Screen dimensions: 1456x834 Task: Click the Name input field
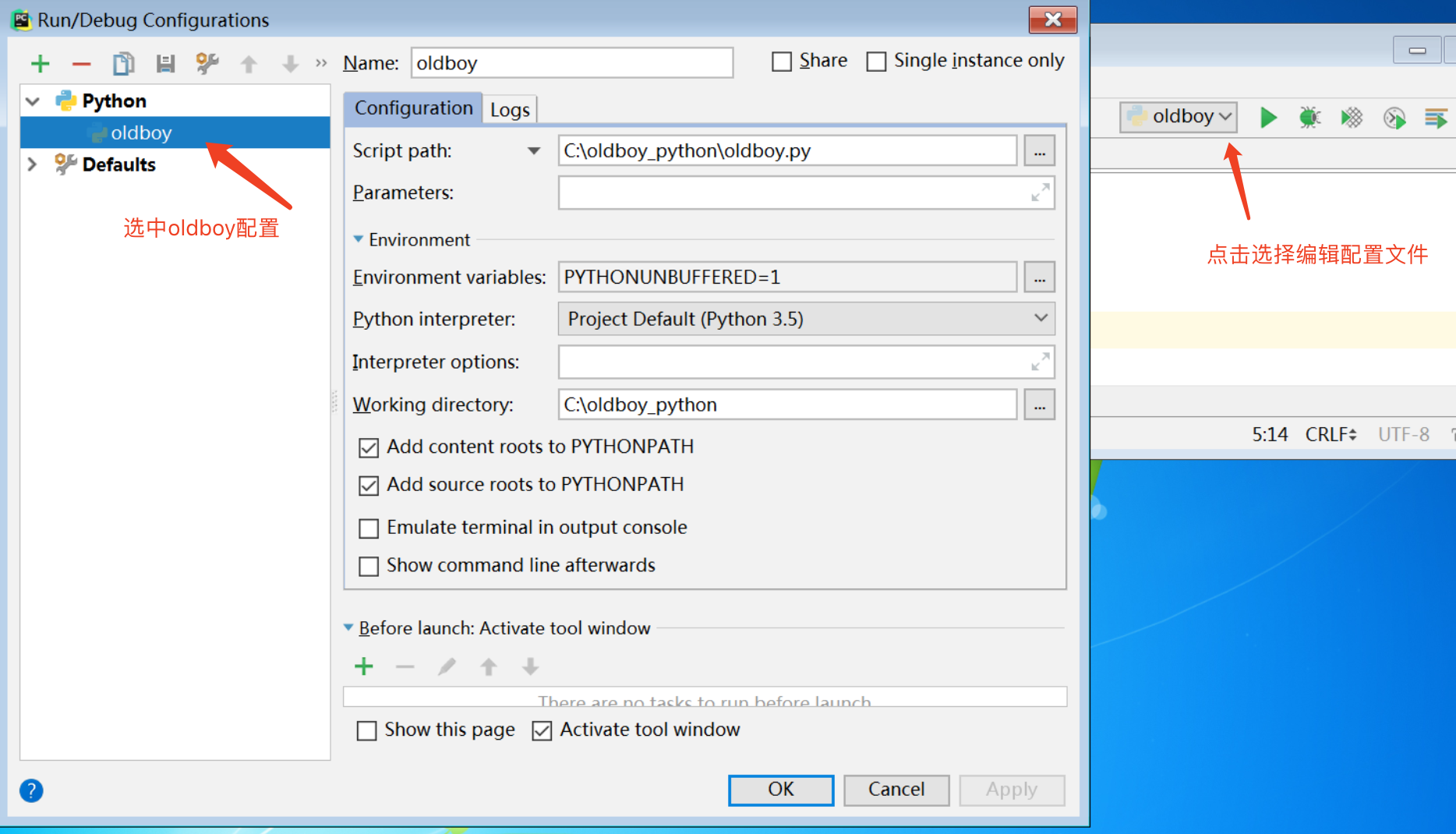(x=572, y=63)
